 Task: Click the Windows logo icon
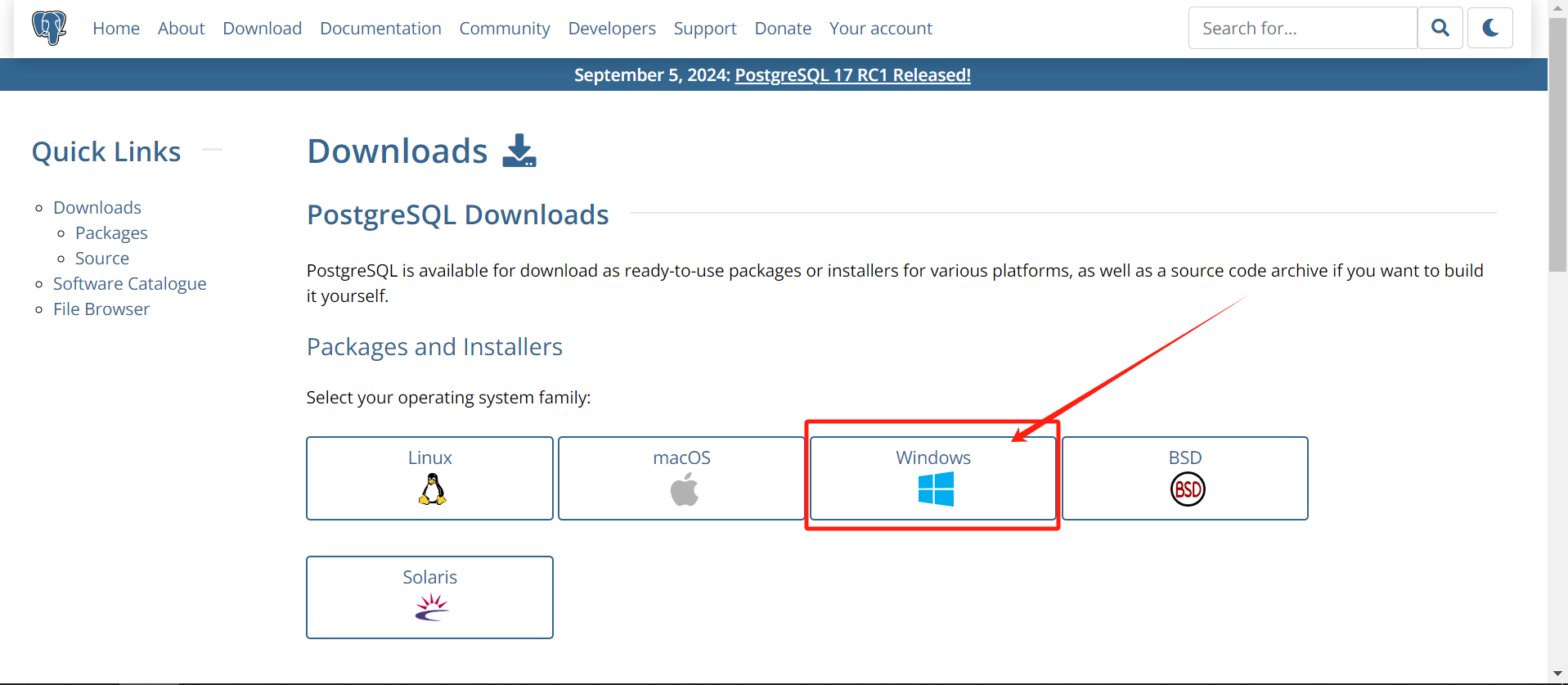click(936, 489)
